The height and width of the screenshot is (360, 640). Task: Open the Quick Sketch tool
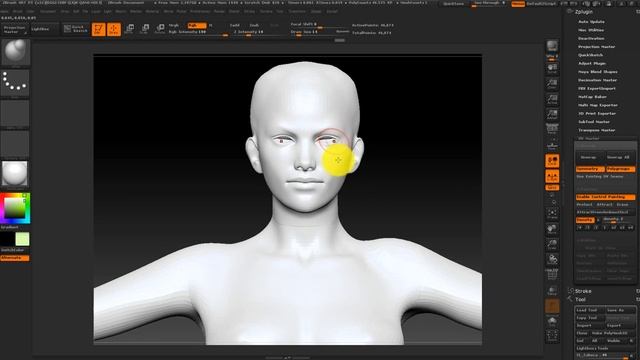pos(76,29)
